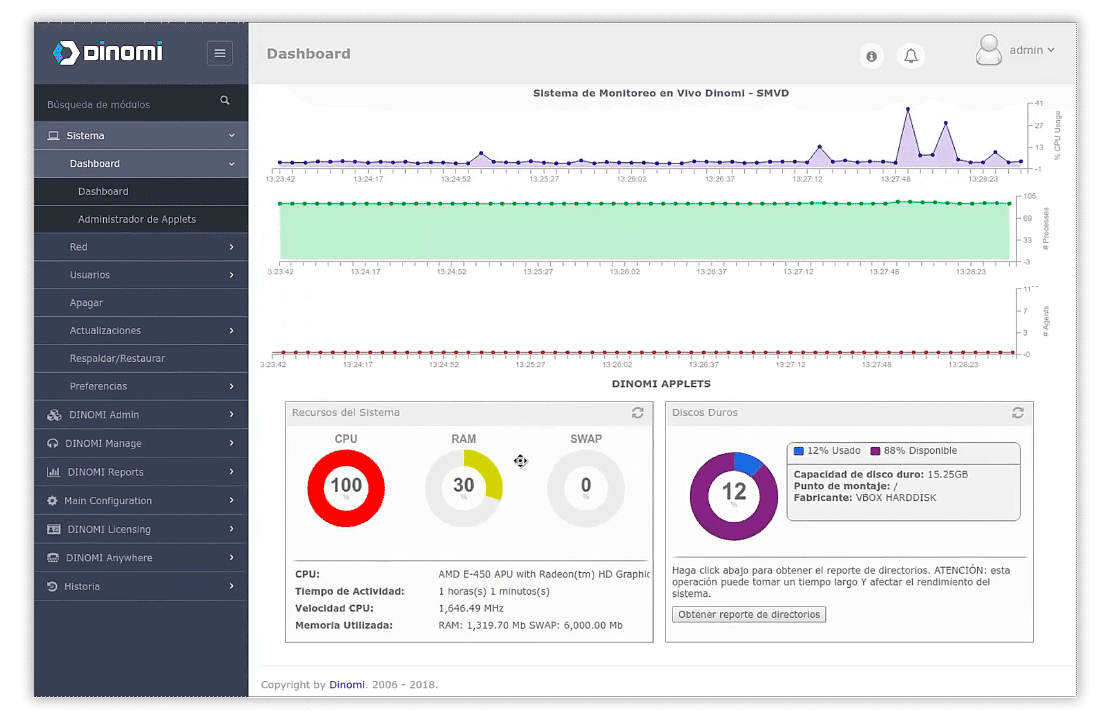Open the notifications bell icon

(910, 57)
